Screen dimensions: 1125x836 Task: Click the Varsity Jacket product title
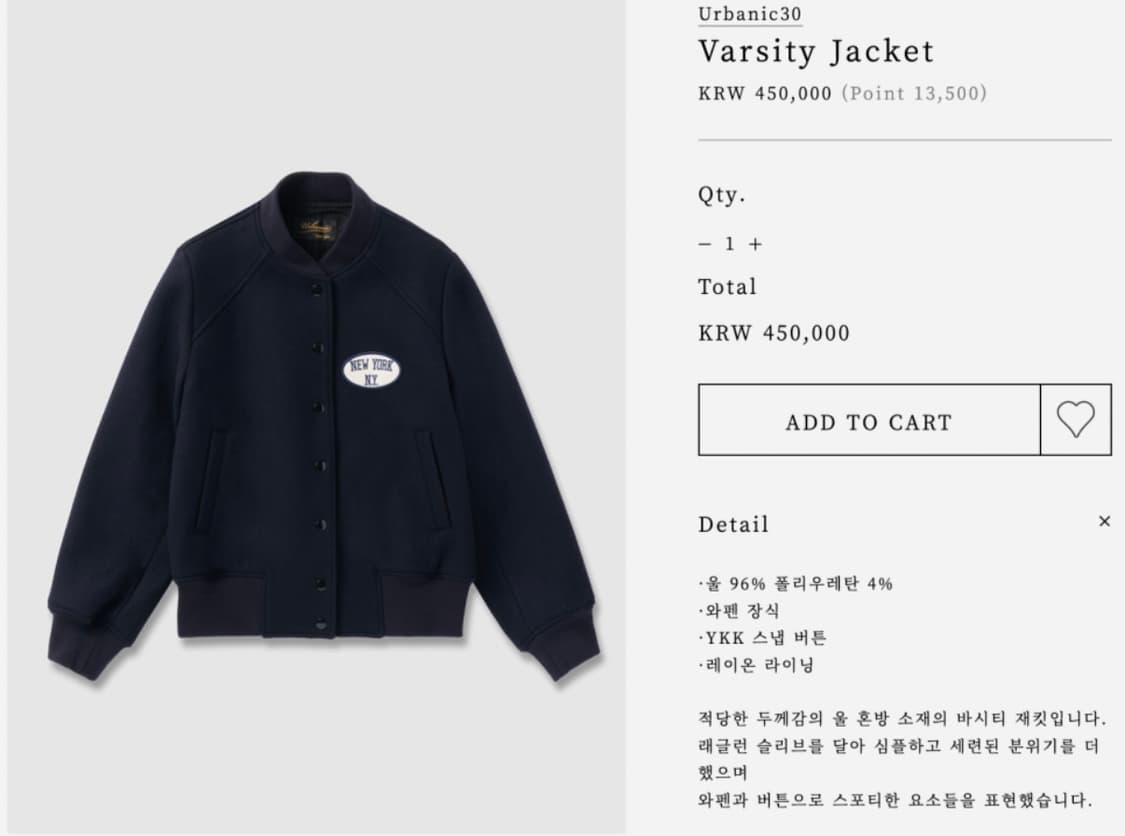(x=816, y=51)
